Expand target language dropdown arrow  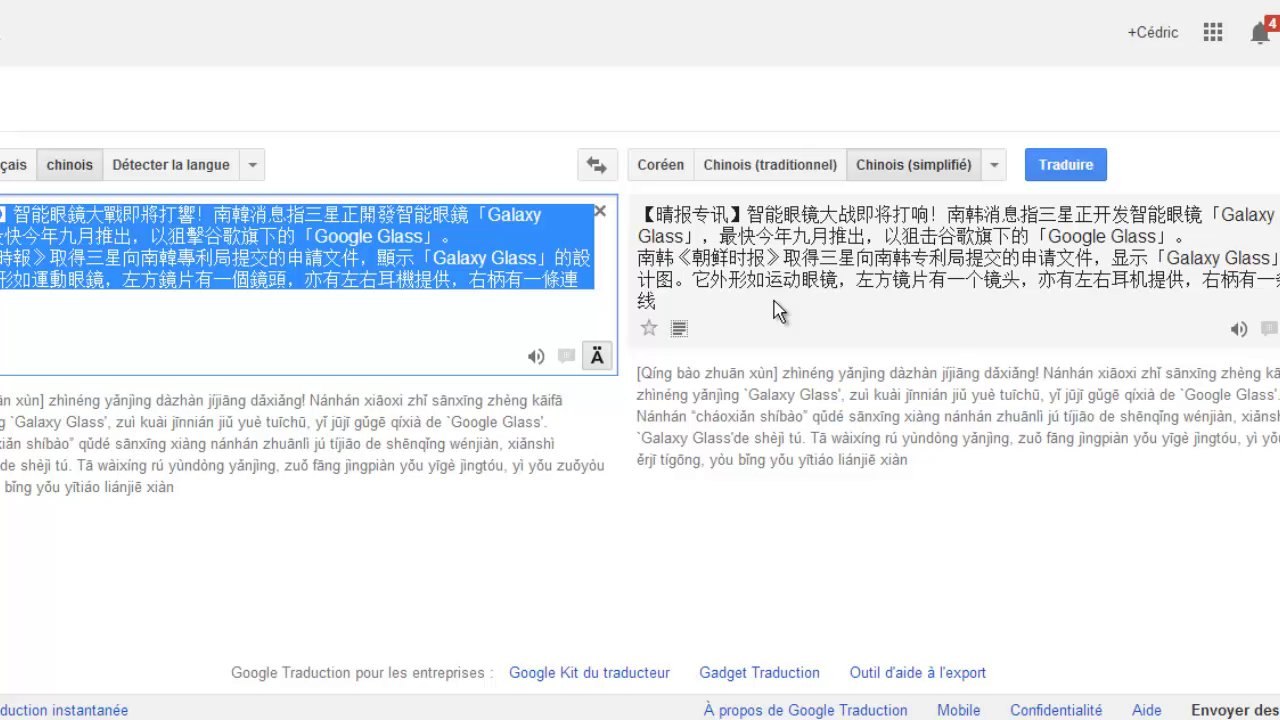994,165
